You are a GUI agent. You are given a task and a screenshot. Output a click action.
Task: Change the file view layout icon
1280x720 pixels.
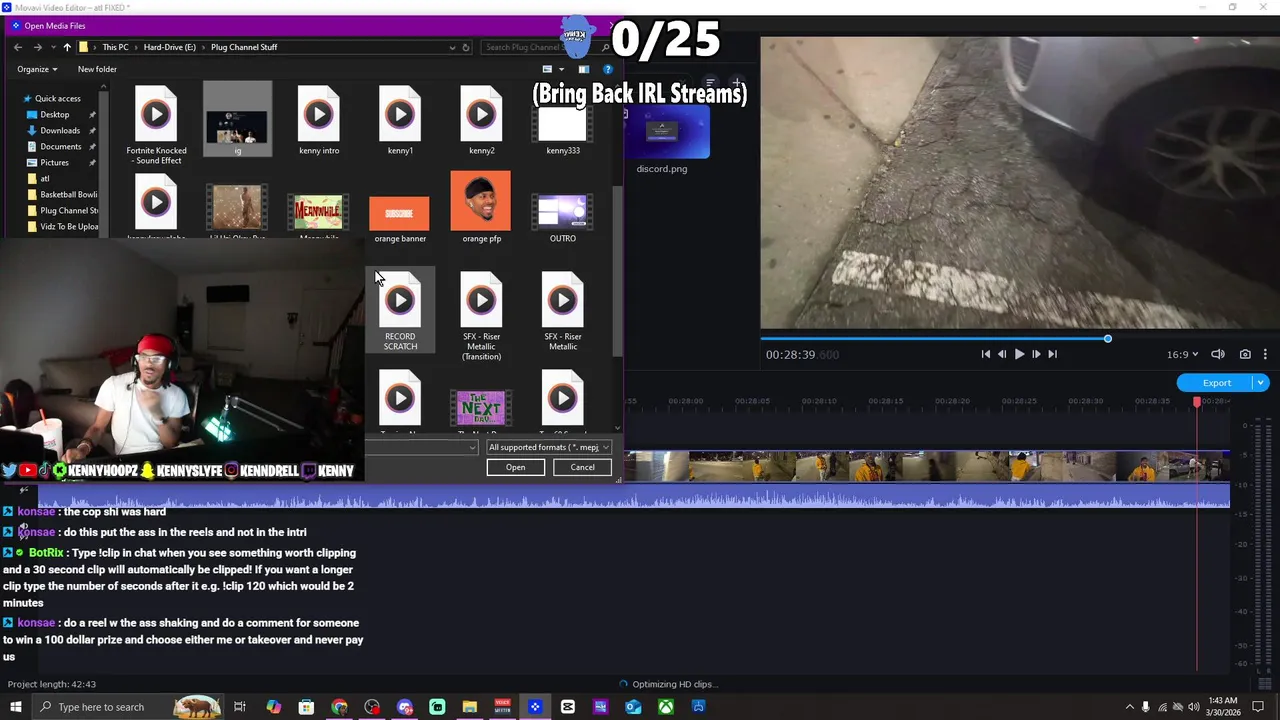547,69
